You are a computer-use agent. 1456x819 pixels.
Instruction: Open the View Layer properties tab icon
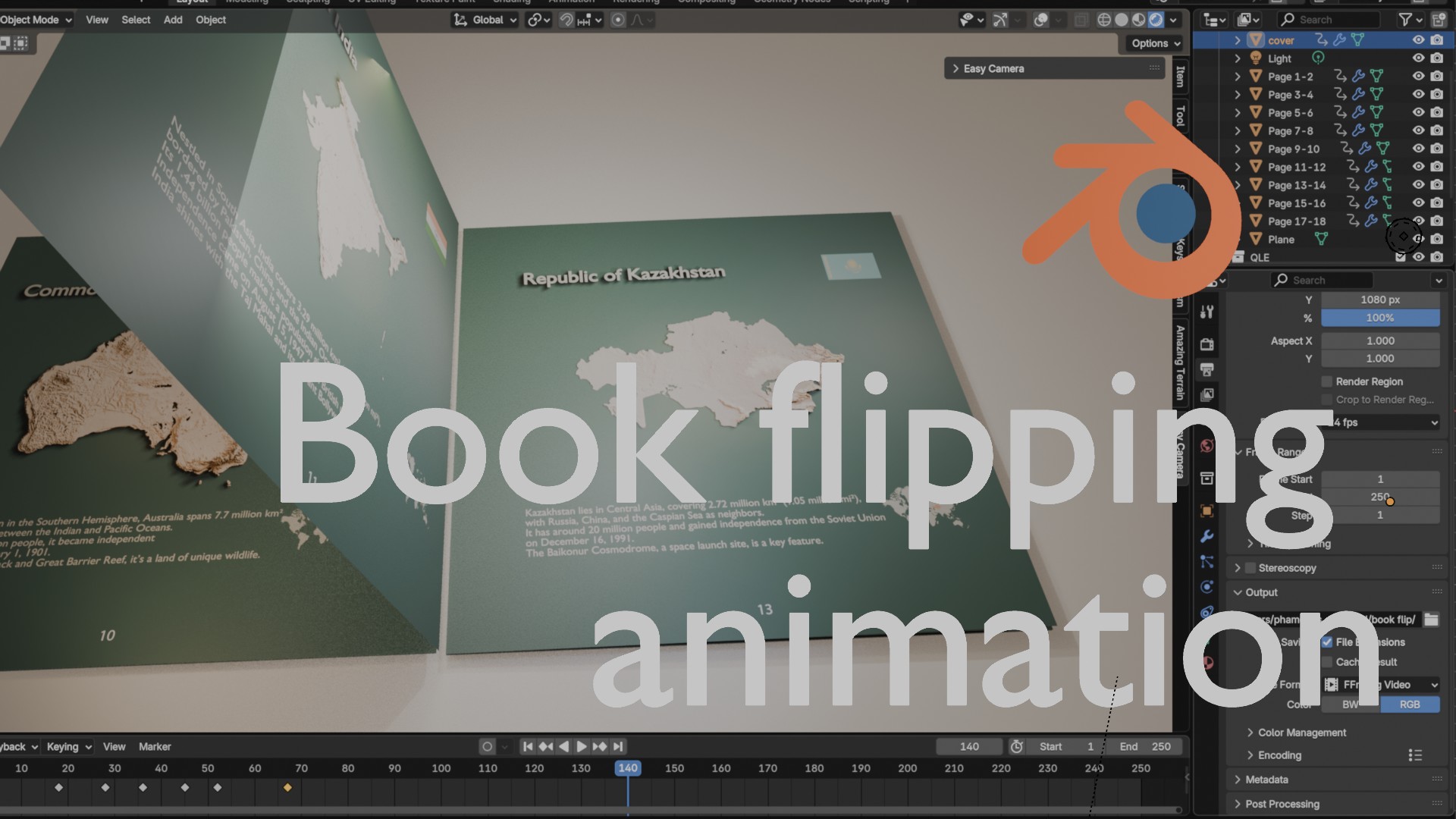pos(1207,395)
